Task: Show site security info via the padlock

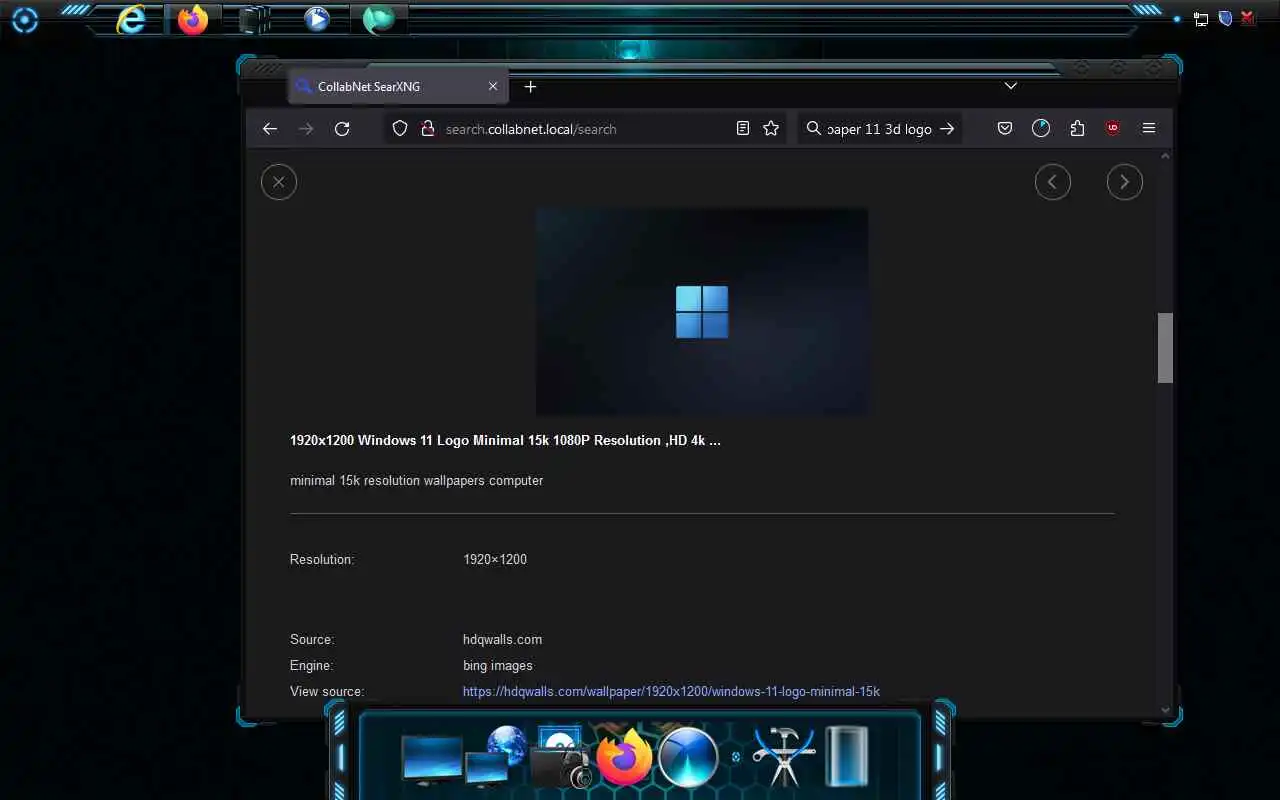Action: [x=427, y=129]
